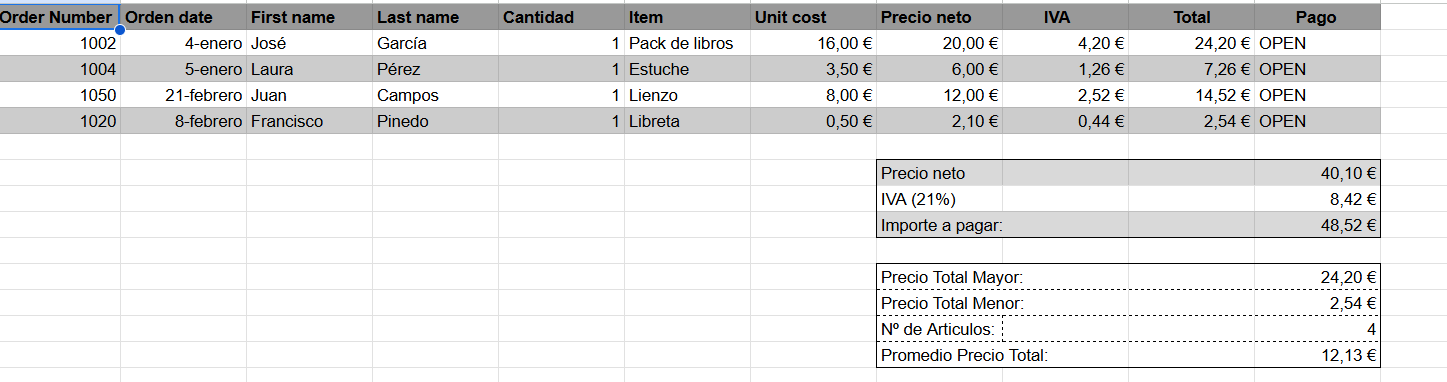Click the cell with name José
The image size is (1447, 382).
(x=310, y=43)
